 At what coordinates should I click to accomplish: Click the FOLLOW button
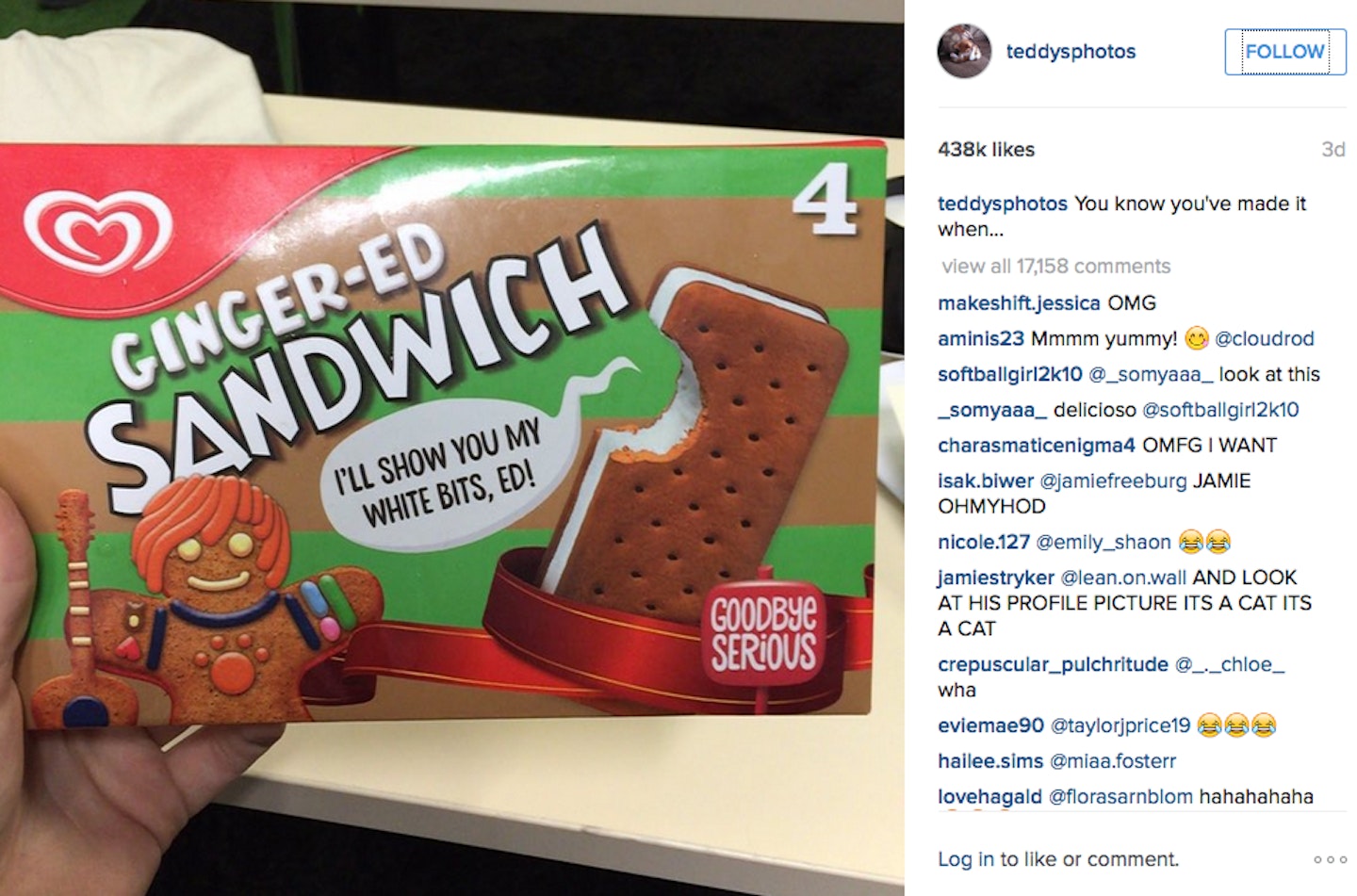click(1285, 52)
